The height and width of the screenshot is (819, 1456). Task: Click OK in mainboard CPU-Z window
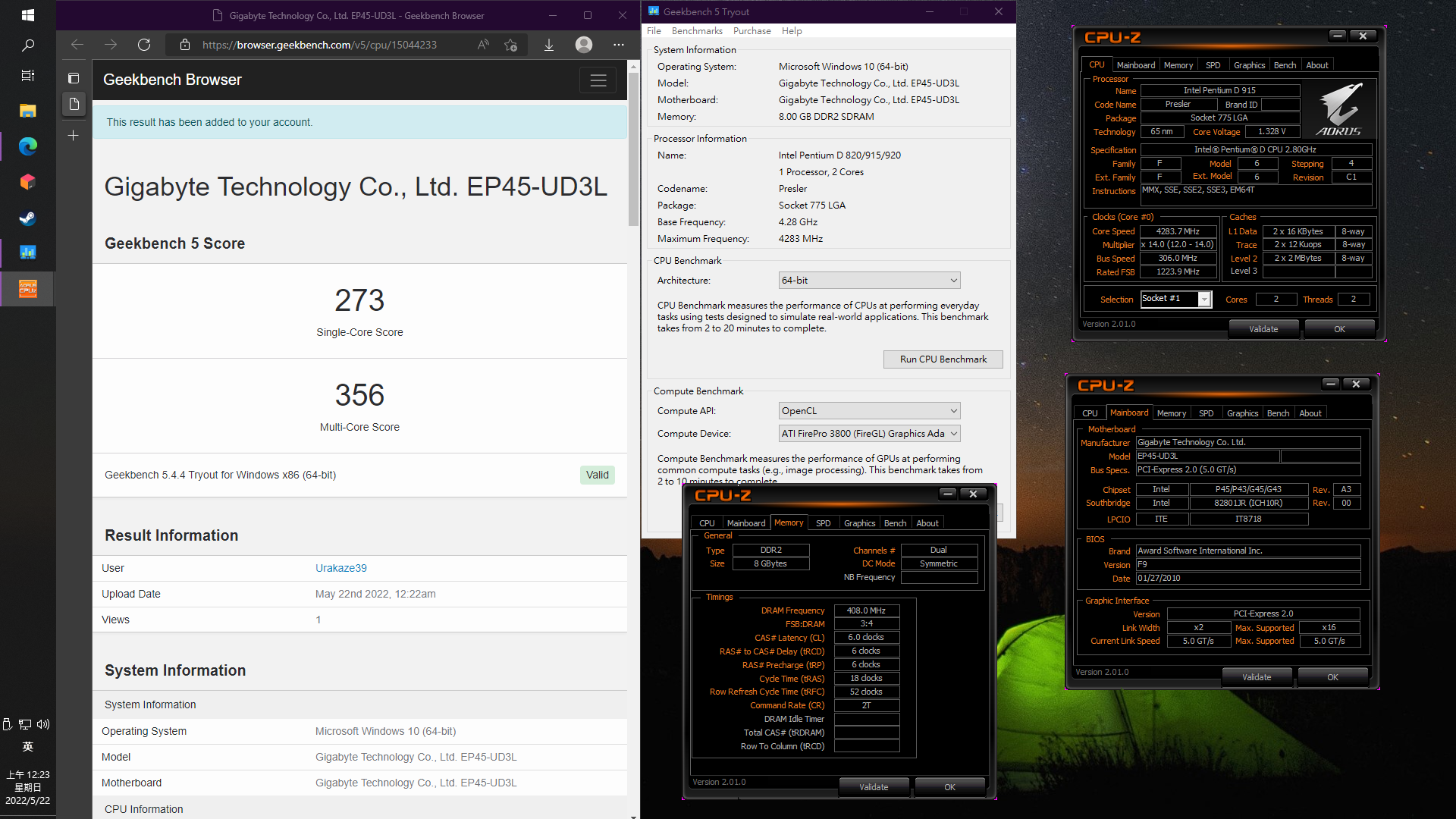(x=1332, y=677)
